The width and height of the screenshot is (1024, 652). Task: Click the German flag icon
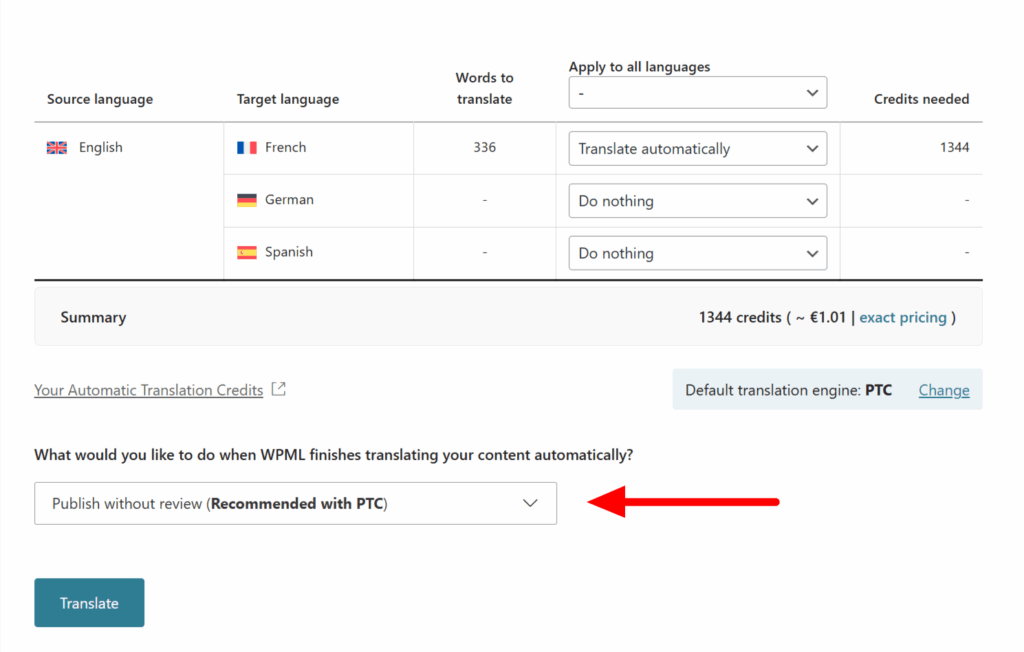pyautogui.click(x=247, y=199)
